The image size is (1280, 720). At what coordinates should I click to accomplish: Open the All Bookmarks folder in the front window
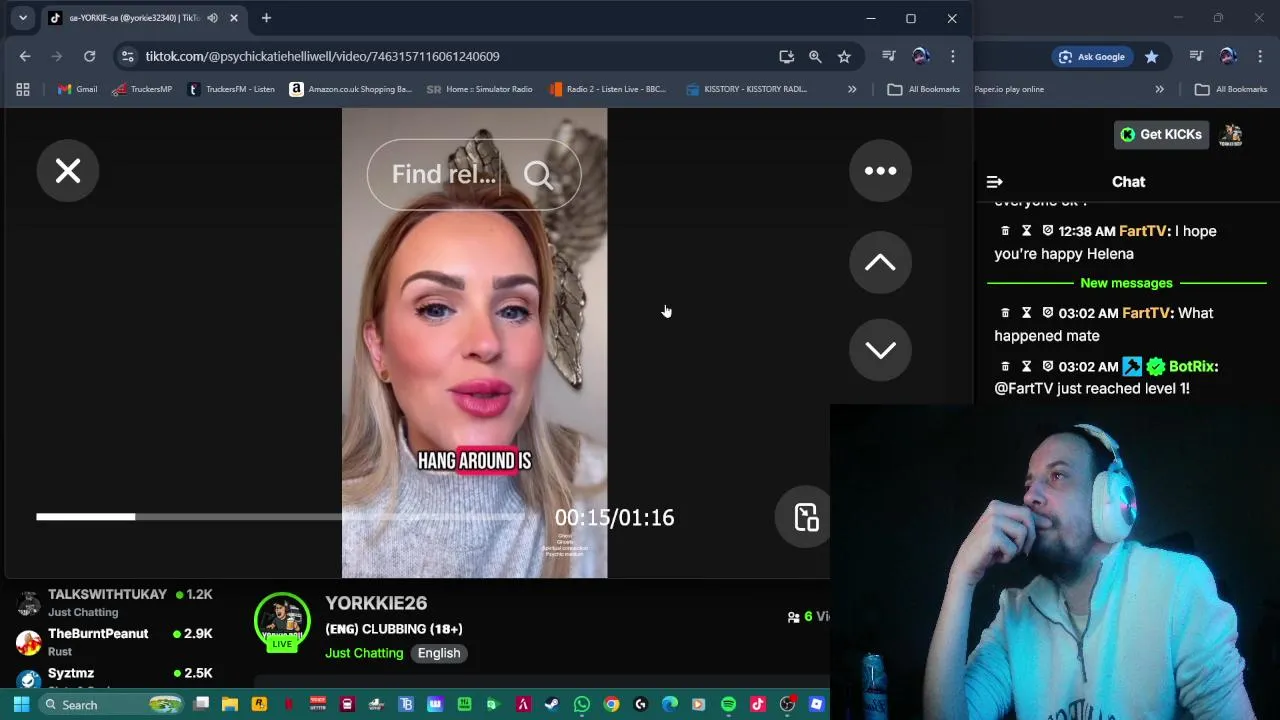pos(924,89)
